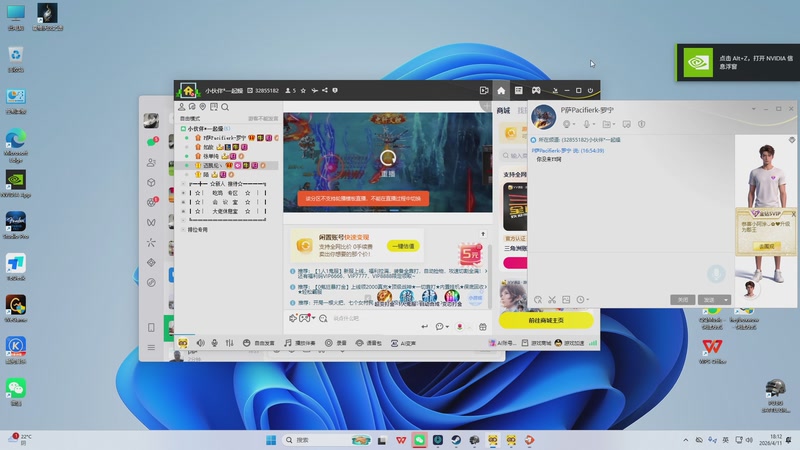Click the search magnifier above channel tree

click(x=225, y=107)
